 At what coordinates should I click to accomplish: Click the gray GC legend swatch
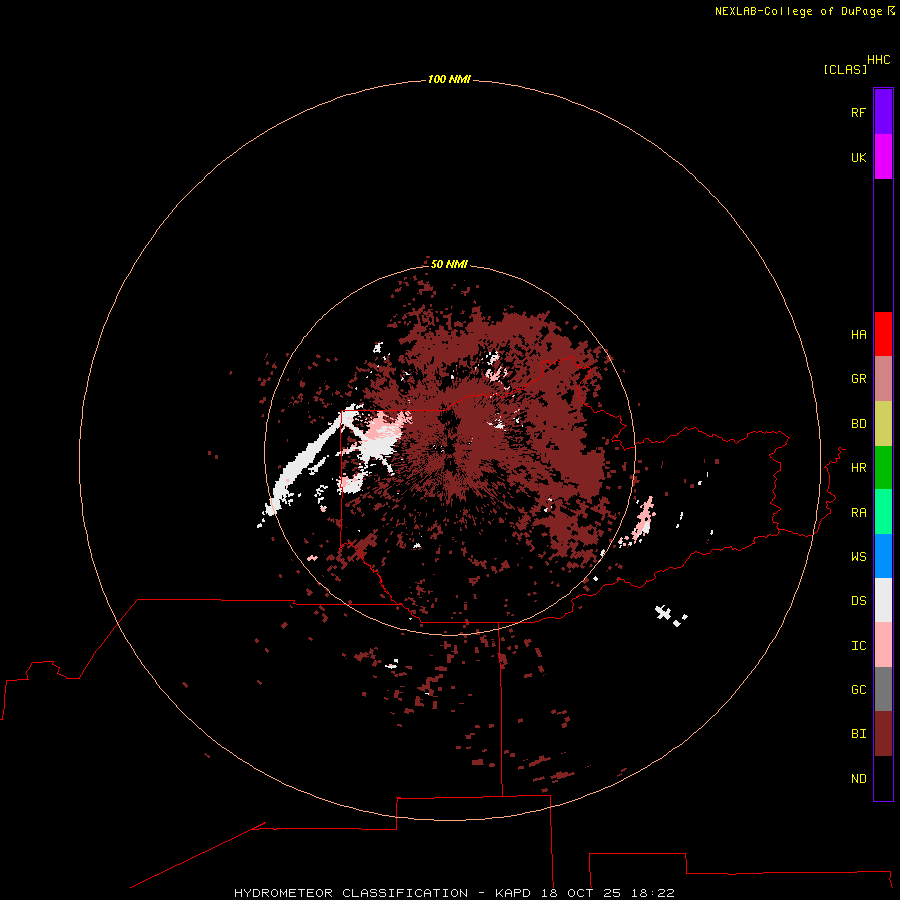point(883,689)
